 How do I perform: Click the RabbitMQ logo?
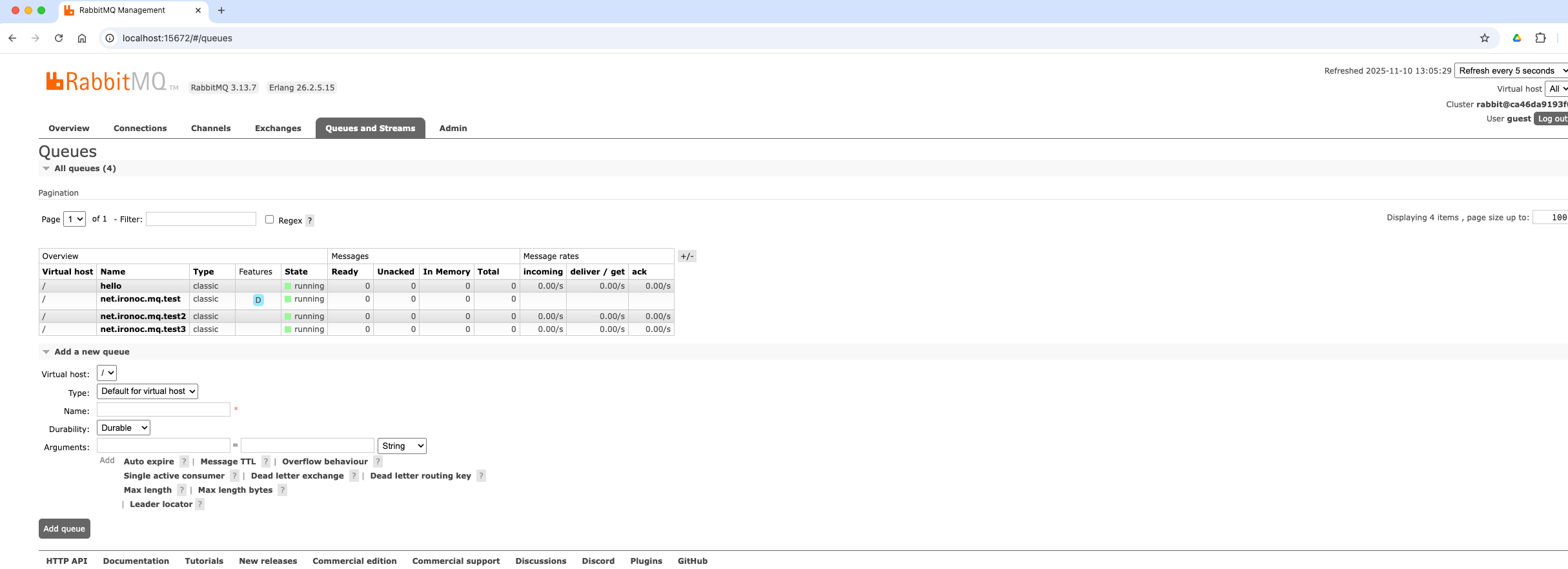pos(107,82)
